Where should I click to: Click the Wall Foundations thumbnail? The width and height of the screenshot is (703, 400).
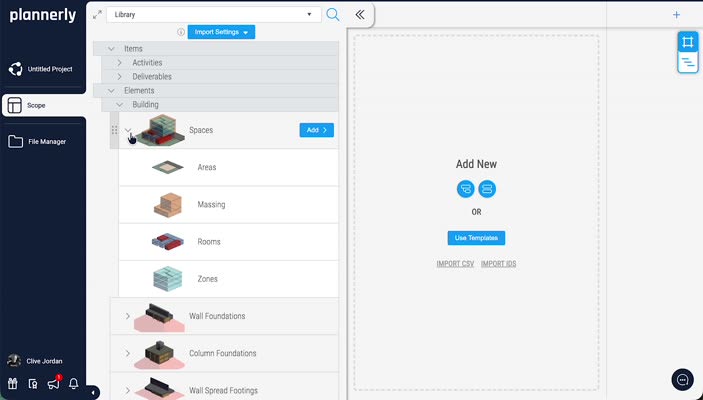tap(159, 317)
